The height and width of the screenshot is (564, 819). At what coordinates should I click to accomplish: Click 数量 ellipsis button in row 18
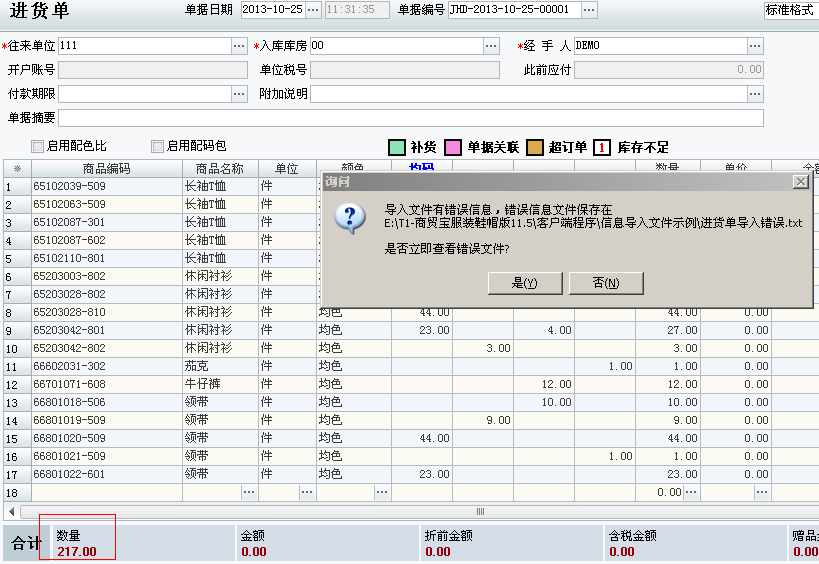coord(691,492)
